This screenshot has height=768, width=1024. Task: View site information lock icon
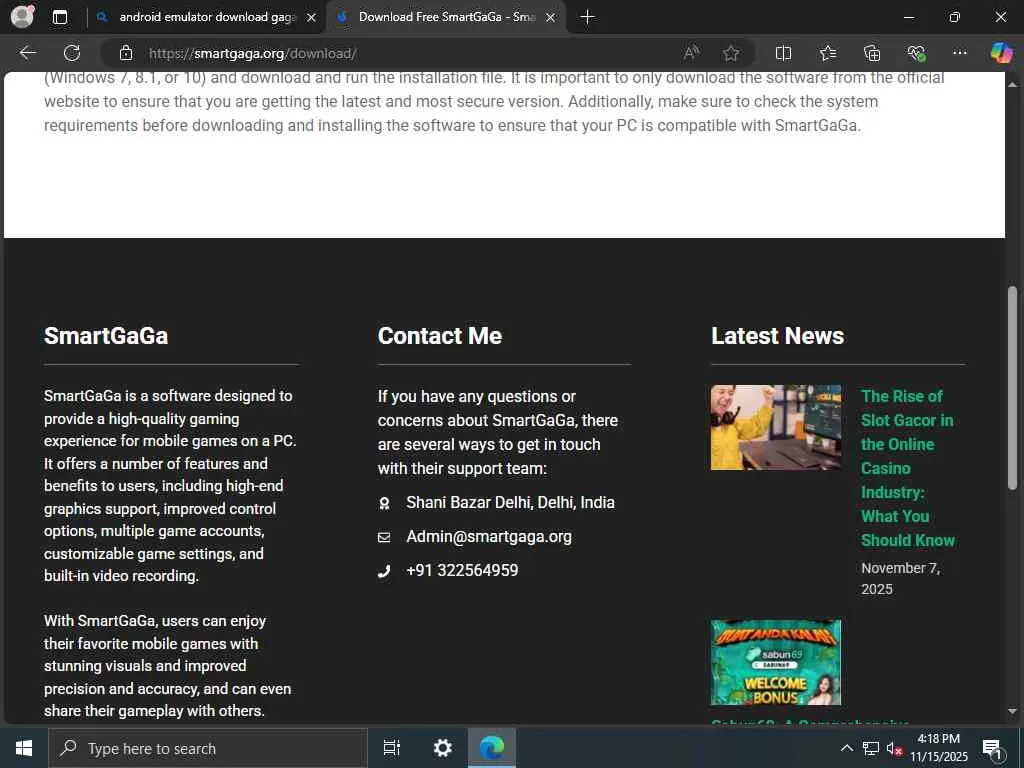[125, 53]
